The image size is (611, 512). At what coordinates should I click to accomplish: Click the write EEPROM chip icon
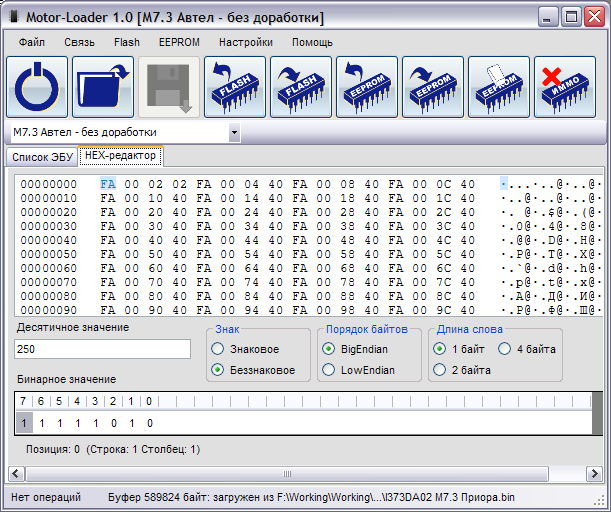(x=433, y=88)
